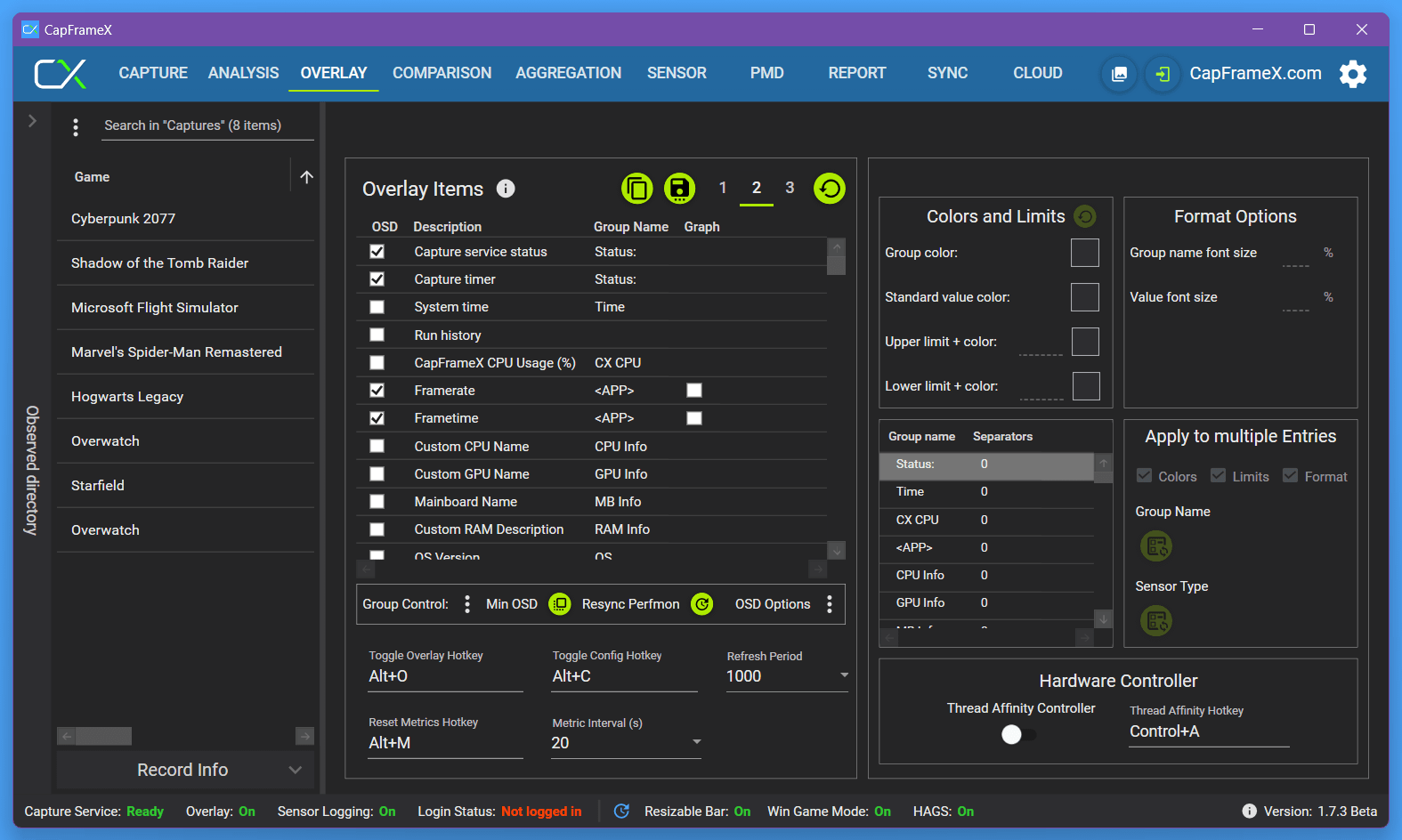Open the OSD Options three-dot menu

830,604
